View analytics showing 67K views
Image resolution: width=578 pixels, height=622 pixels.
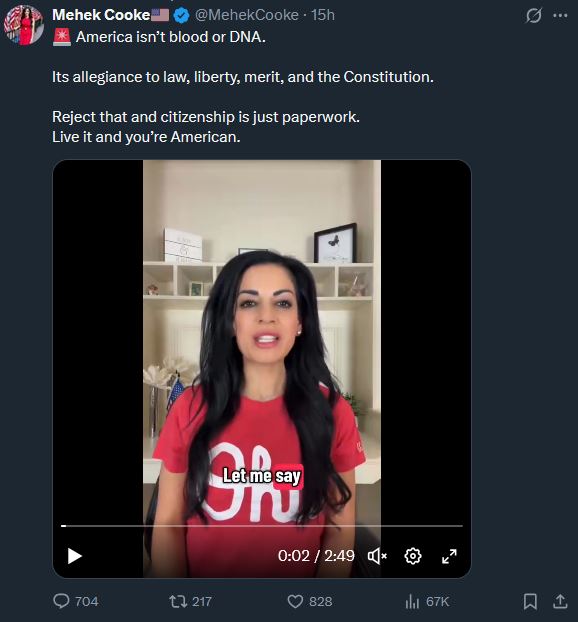[x=427, y=601]
